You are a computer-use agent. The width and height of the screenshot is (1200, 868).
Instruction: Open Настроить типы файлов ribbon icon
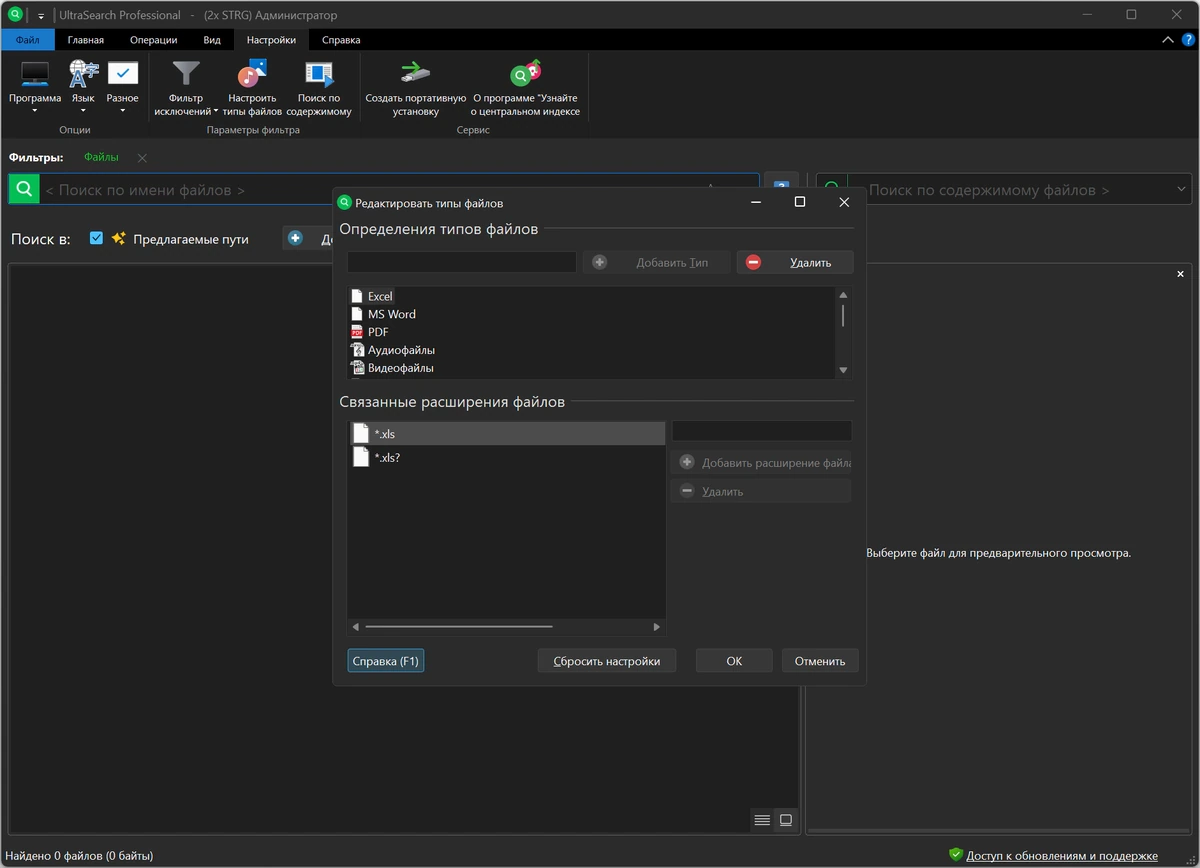(252, 73)
